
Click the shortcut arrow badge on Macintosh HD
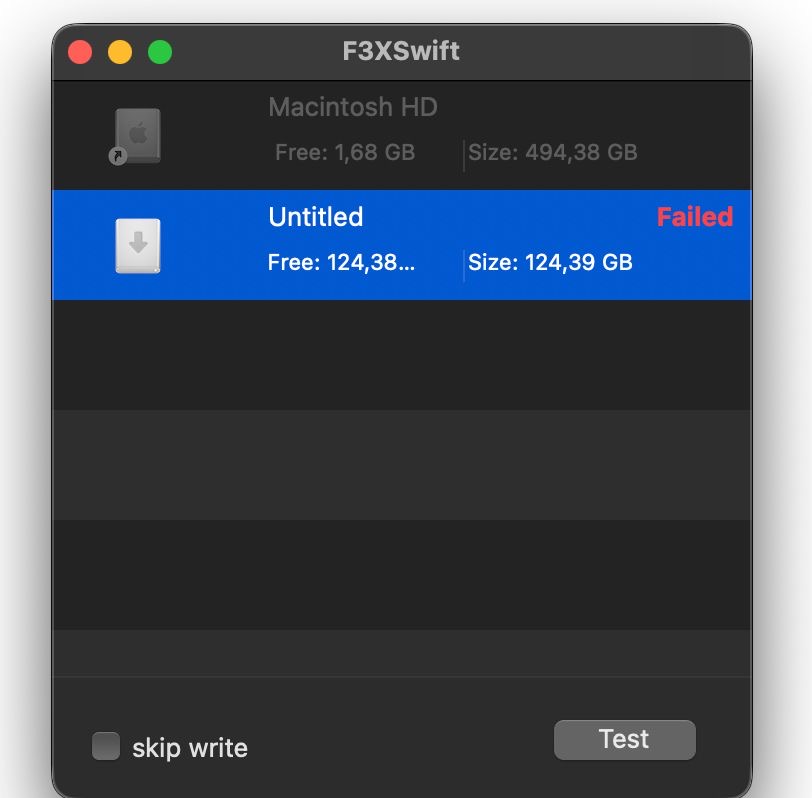point(118,156)
